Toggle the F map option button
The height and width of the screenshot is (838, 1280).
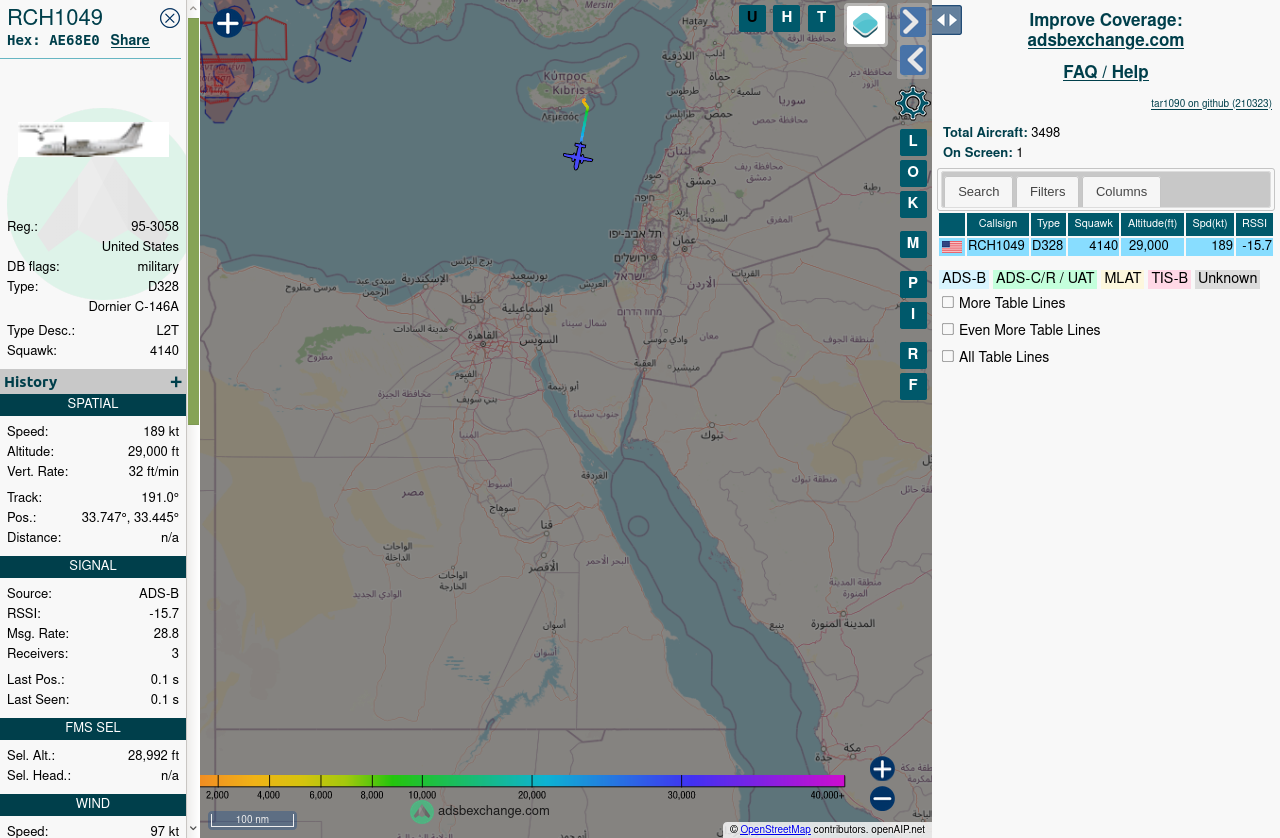(x=913, y=386)
